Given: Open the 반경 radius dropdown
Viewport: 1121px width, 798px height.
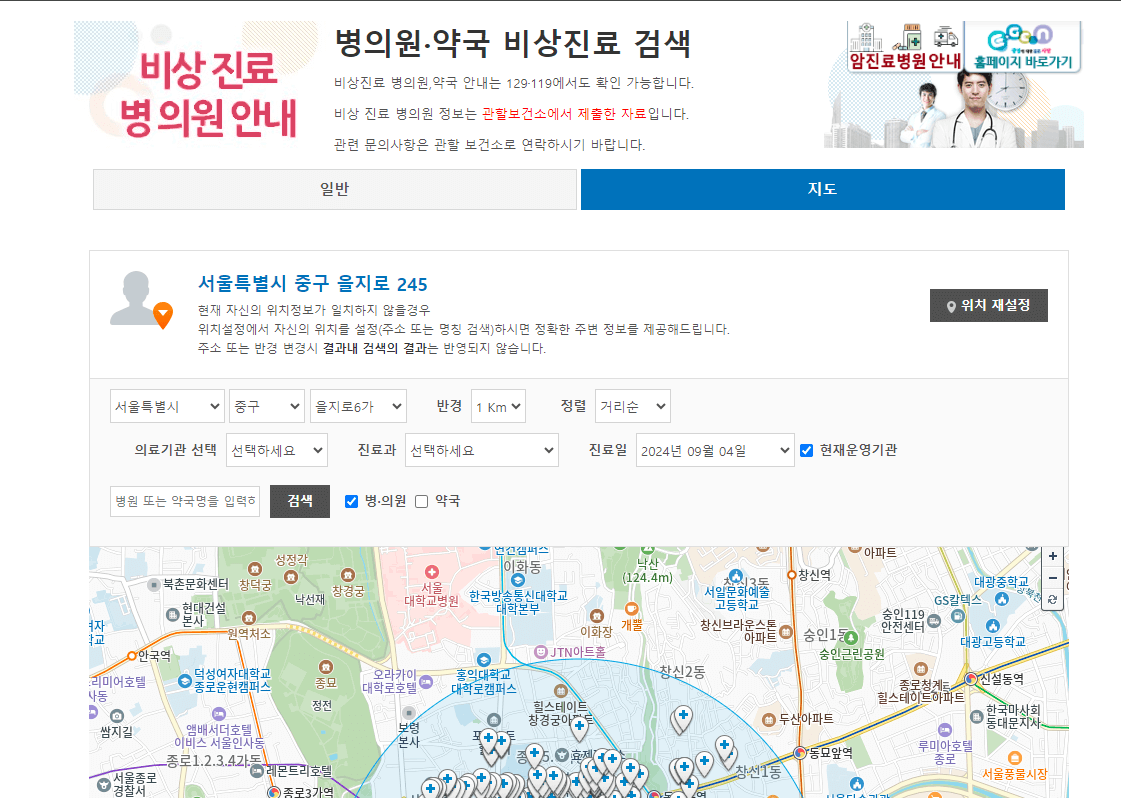Looking at the screenshot, I should click(x=497, y=406).
